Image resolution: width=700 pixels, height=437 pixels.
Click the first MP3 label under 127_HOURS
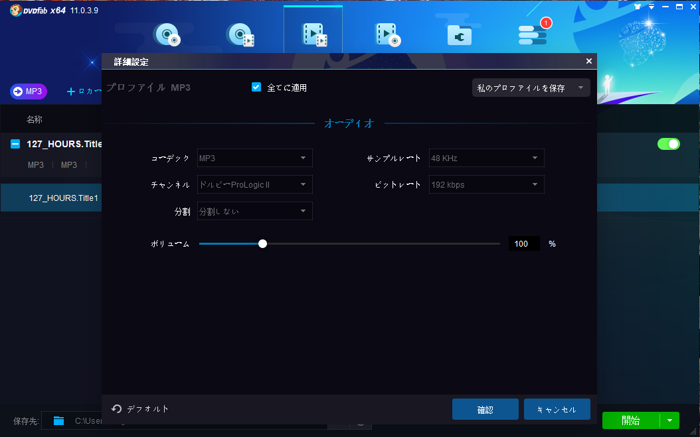click(36, 165)
